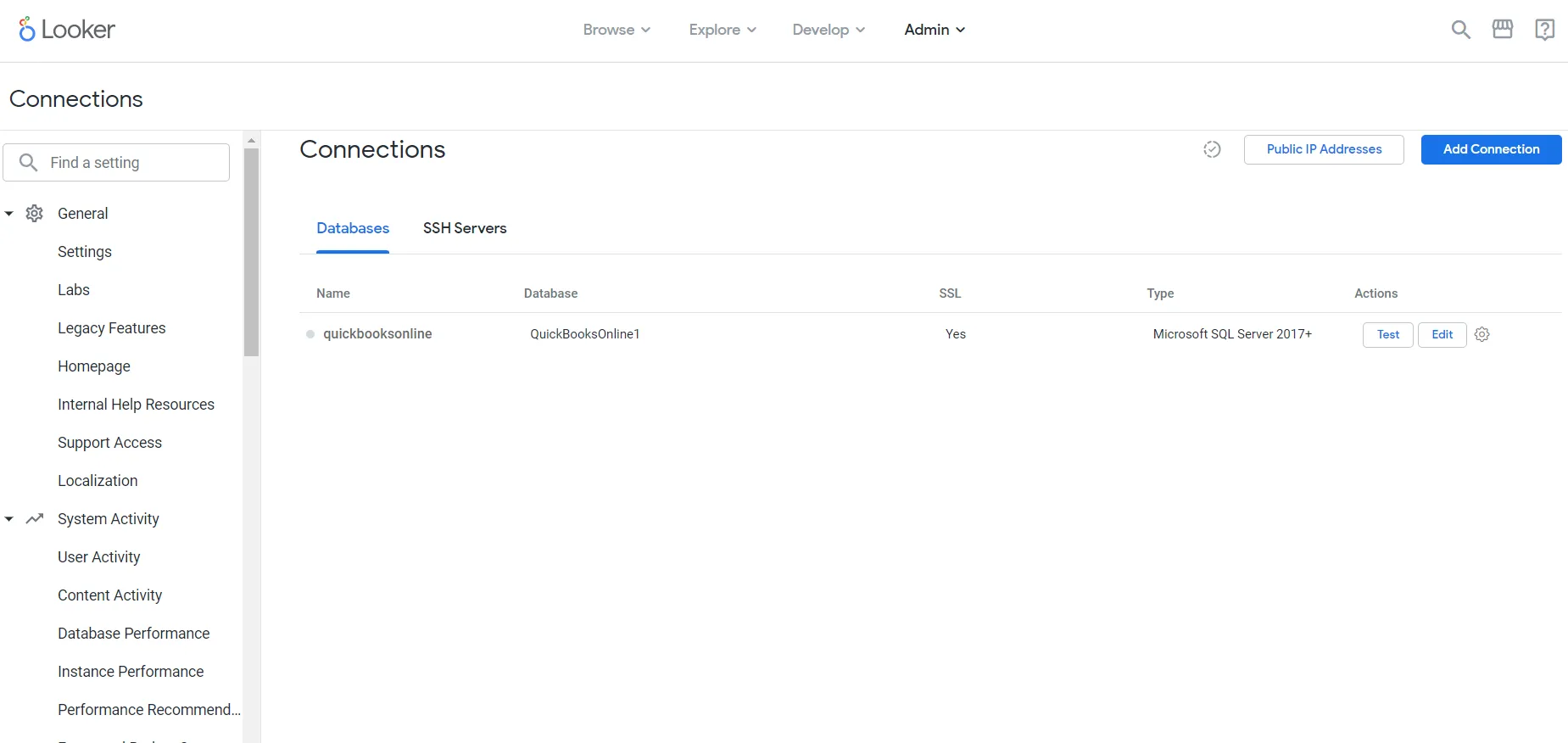Test the quickbooksonline connection

tap(1387, 334)
